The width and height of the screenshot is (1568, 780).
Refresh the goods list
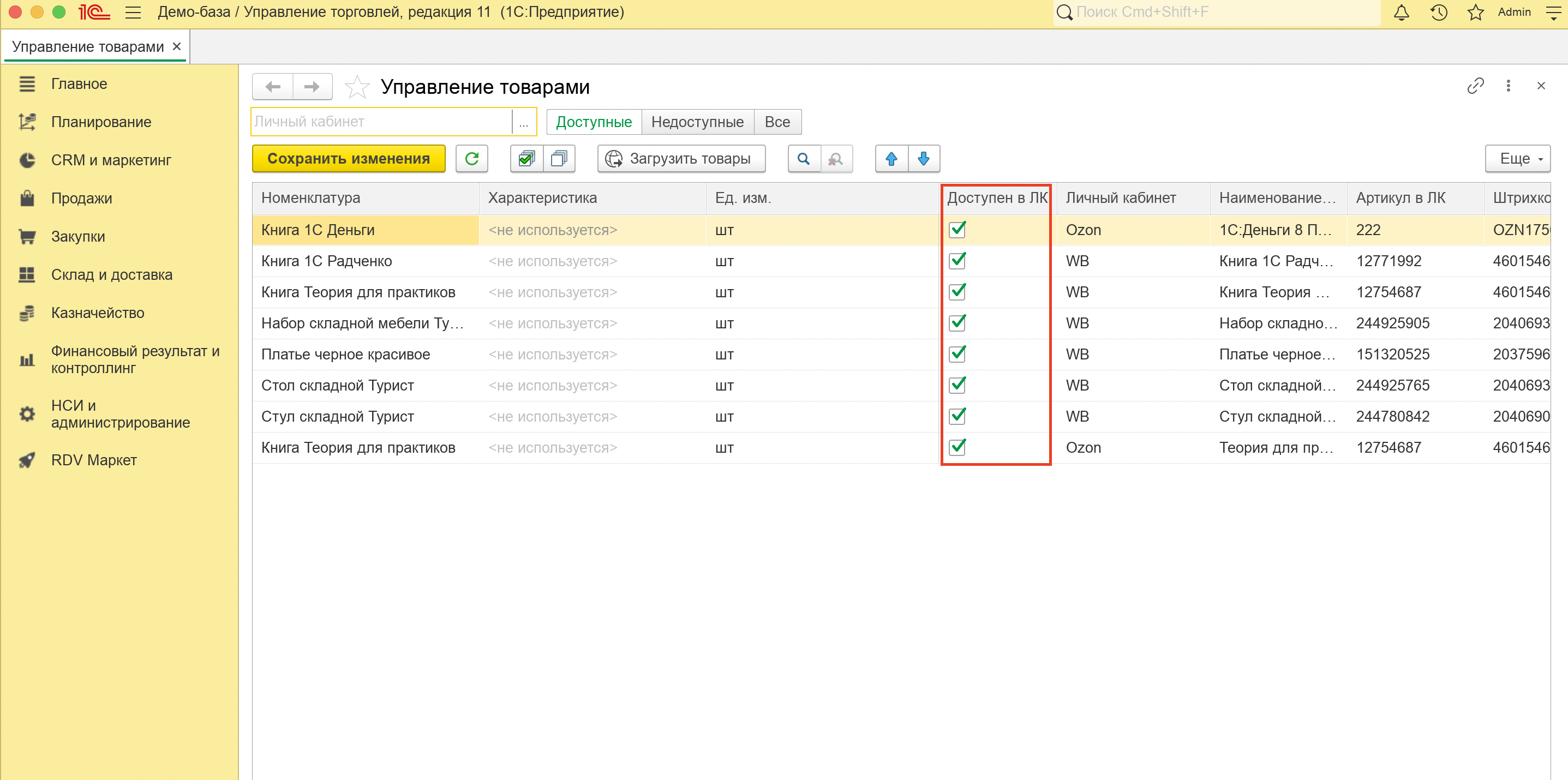point(472,159)
